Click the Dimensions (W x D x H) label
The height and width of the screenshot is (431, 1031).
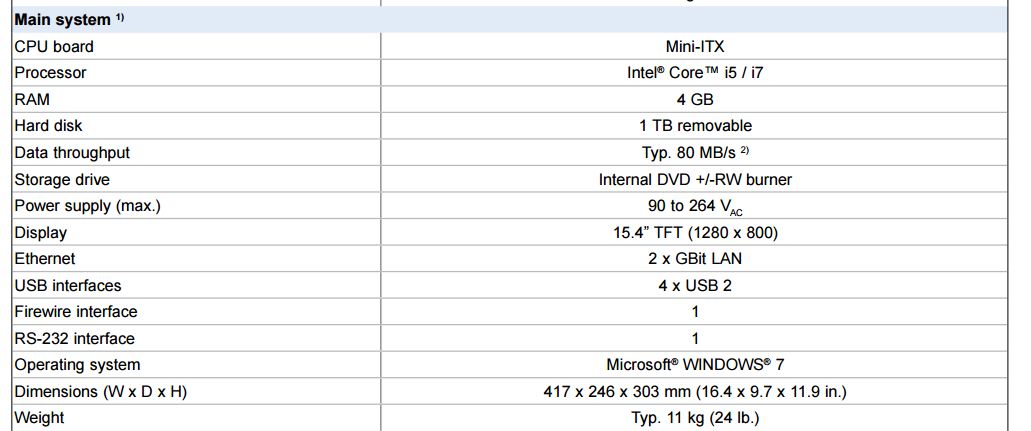(x=100, y=392)
